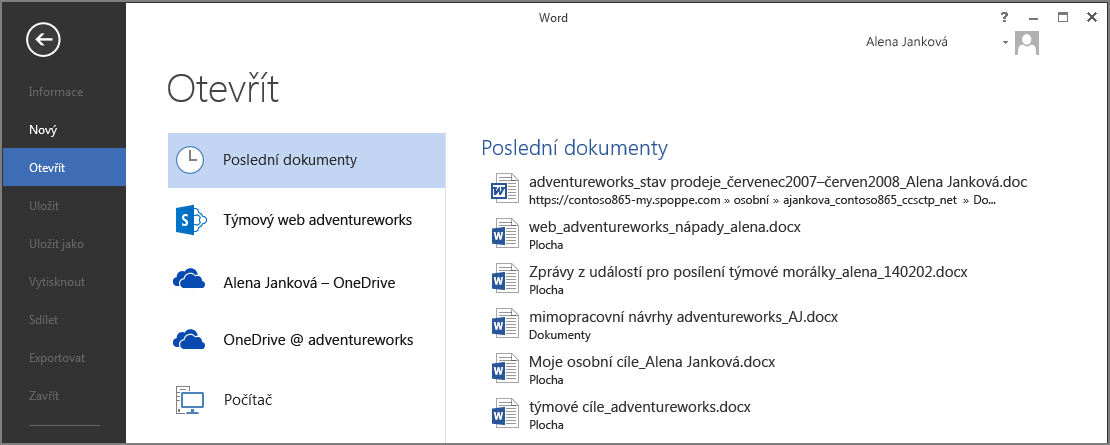Click the Otevřít page heading
Viewport: 1110px width, 445px height.
click(223, 89)
